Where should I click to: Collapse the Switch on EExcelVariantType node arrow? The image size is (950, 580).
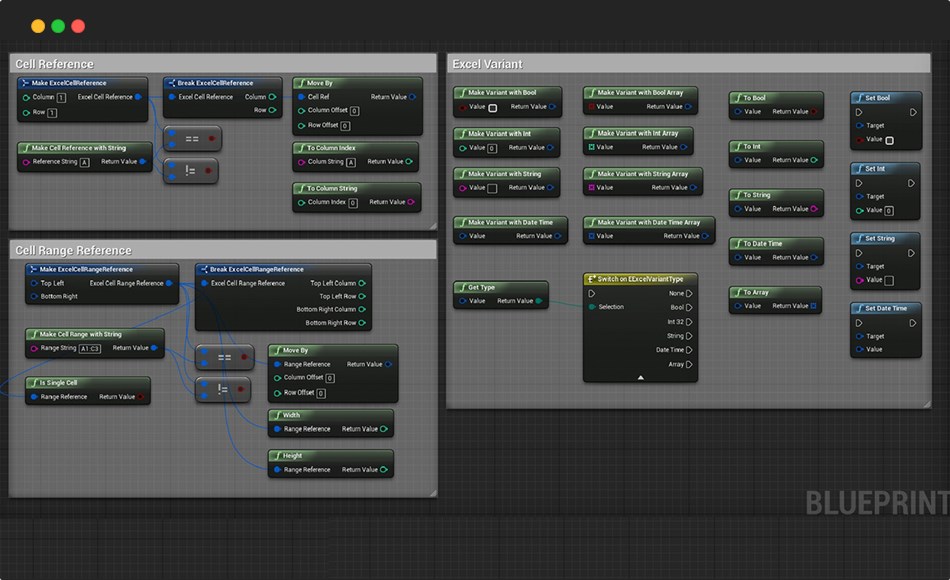coord(640,377)
